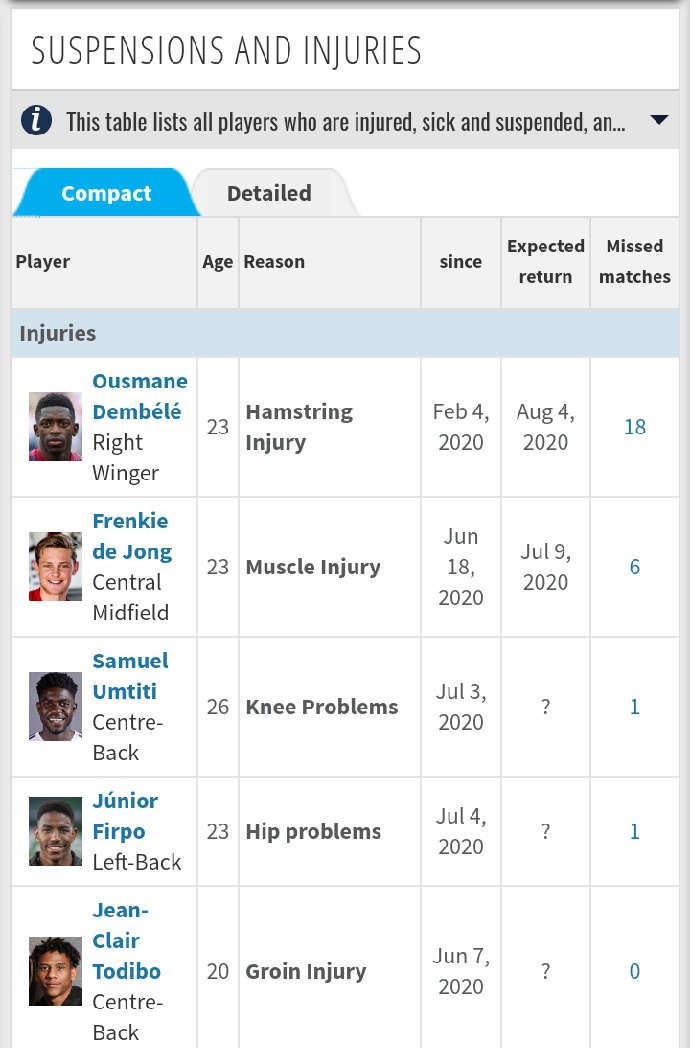
Task: Open Dembélé's 18 missed matches link
Action: click(x=635, y=427)
